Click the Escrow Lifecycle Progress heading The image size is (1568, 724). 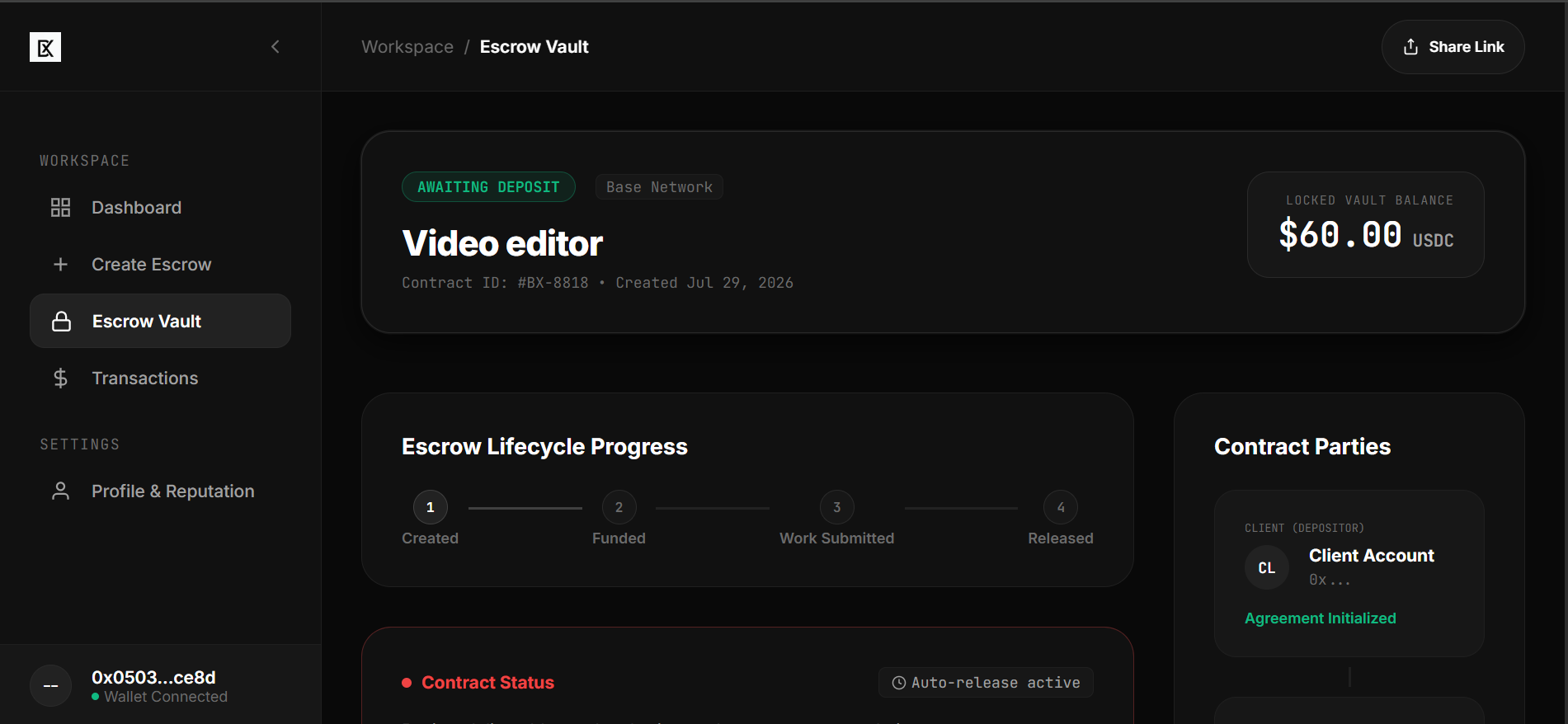coord(544,446)
